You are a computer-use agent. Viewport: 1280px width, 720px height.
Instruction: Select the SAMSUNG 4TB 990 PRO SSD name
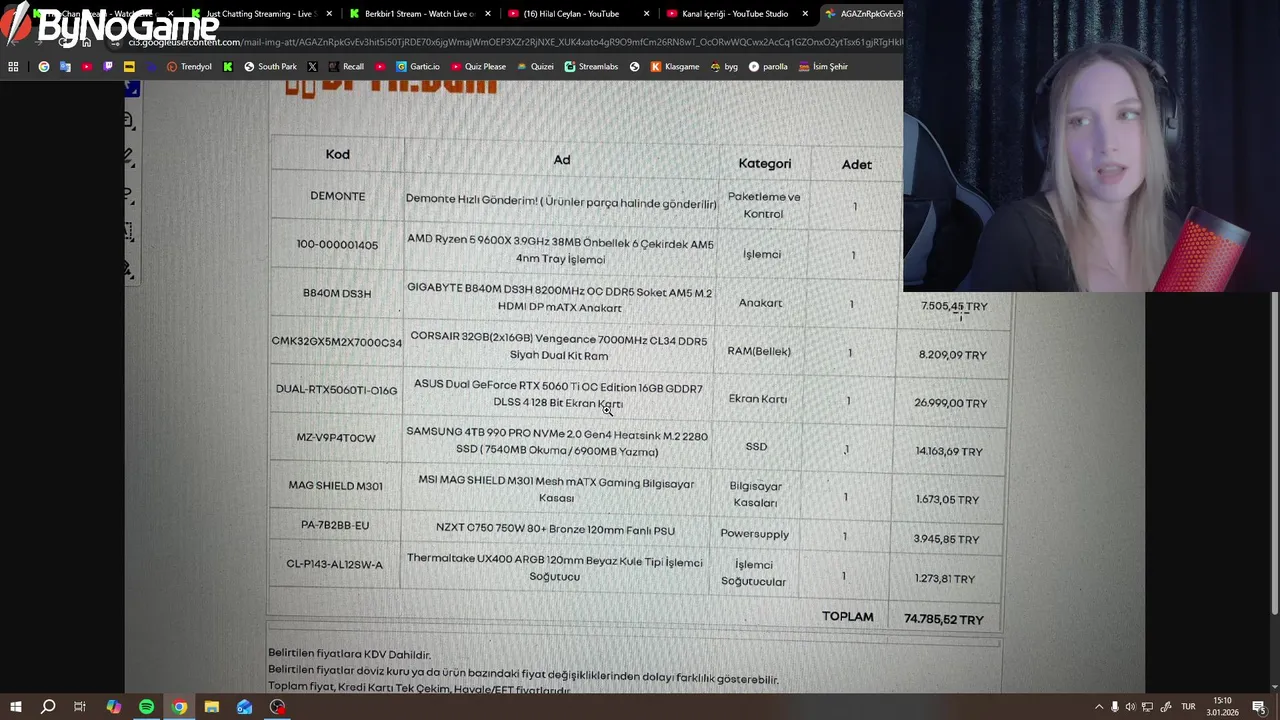tap(557, 442)
